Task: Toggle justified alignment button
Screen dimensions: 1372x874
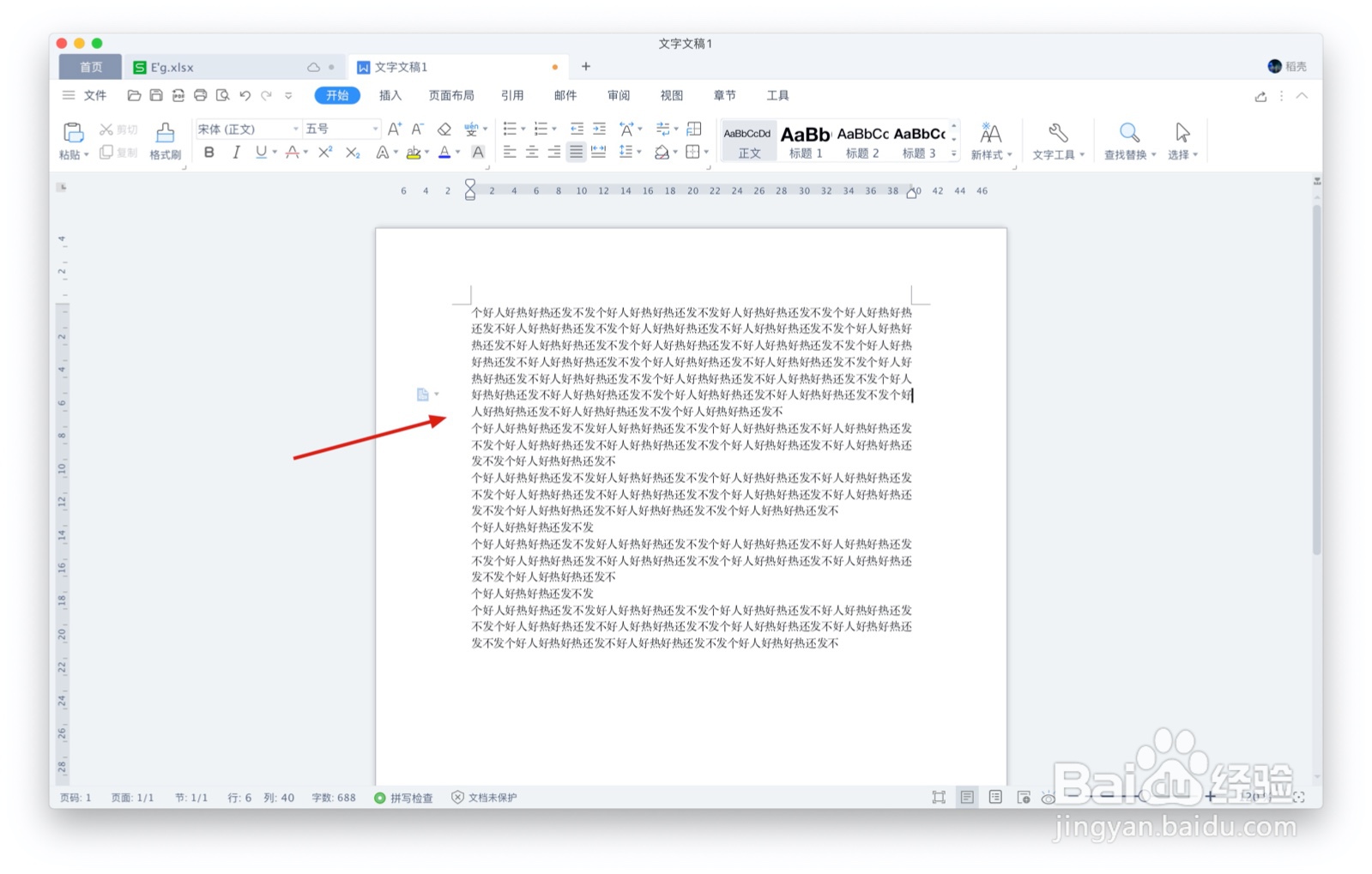Action: tap(577, 153)
